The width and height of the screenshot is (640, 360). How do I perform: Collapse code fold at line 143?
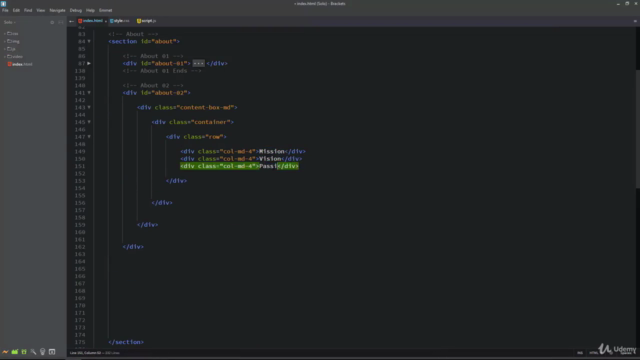tap(89, 107)
